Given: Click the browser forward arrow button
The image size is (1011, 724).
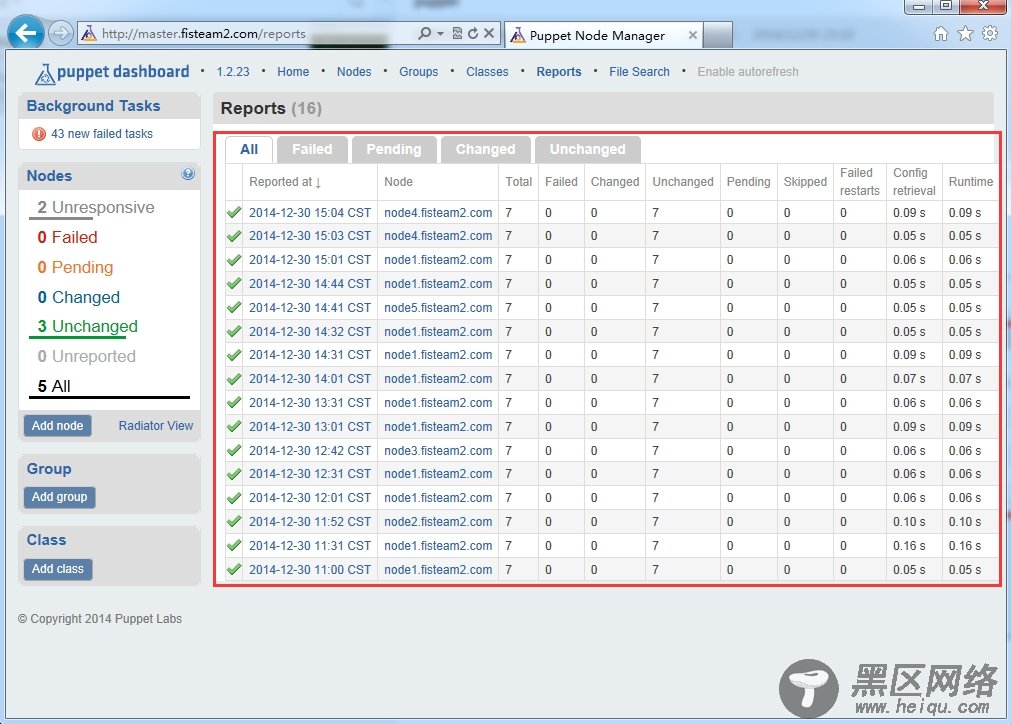Looking at the screenshot, I should click(61, 33).
